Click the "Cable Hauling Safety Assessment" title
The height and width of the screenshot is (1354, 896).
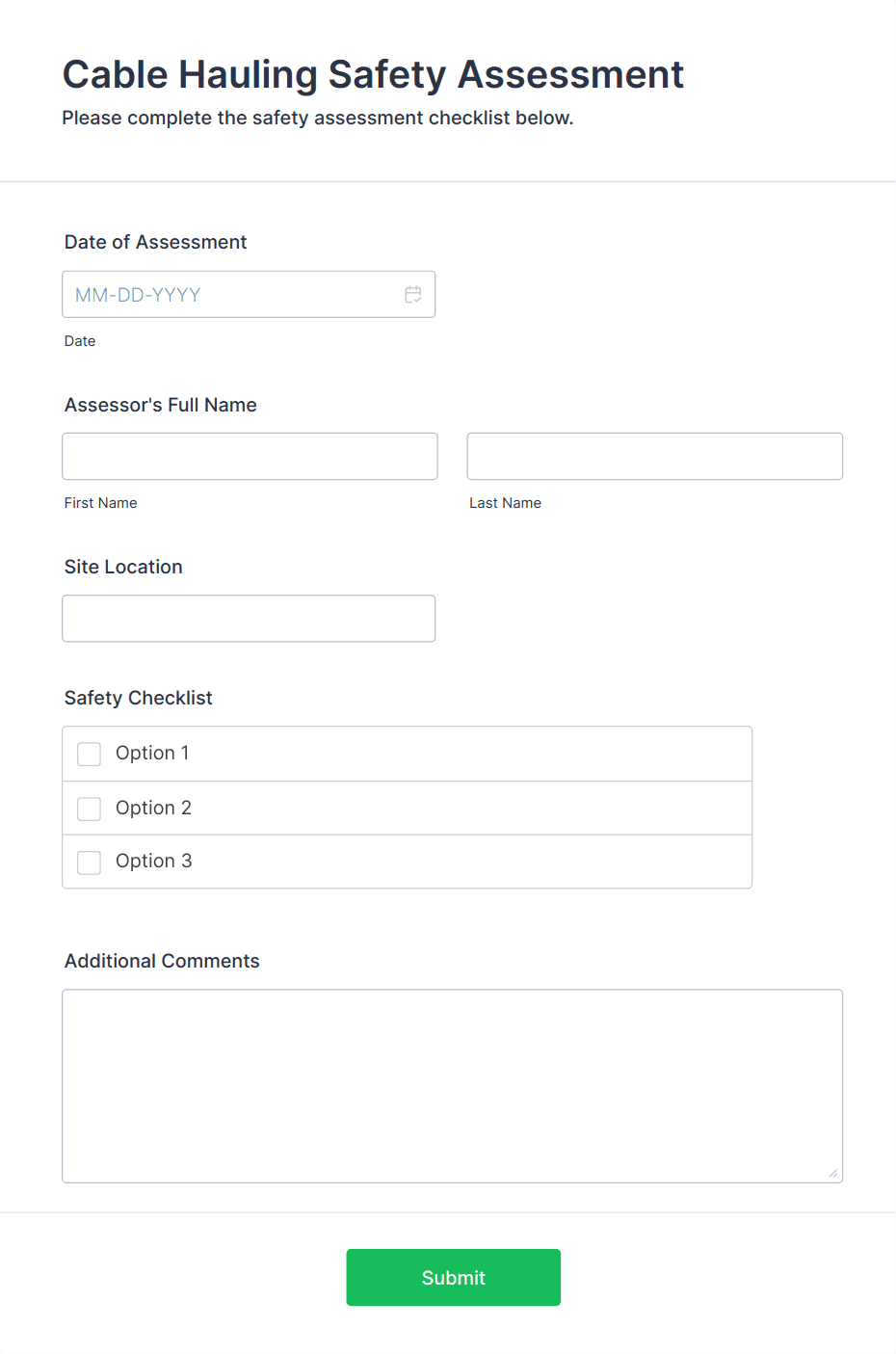(373, 75)
